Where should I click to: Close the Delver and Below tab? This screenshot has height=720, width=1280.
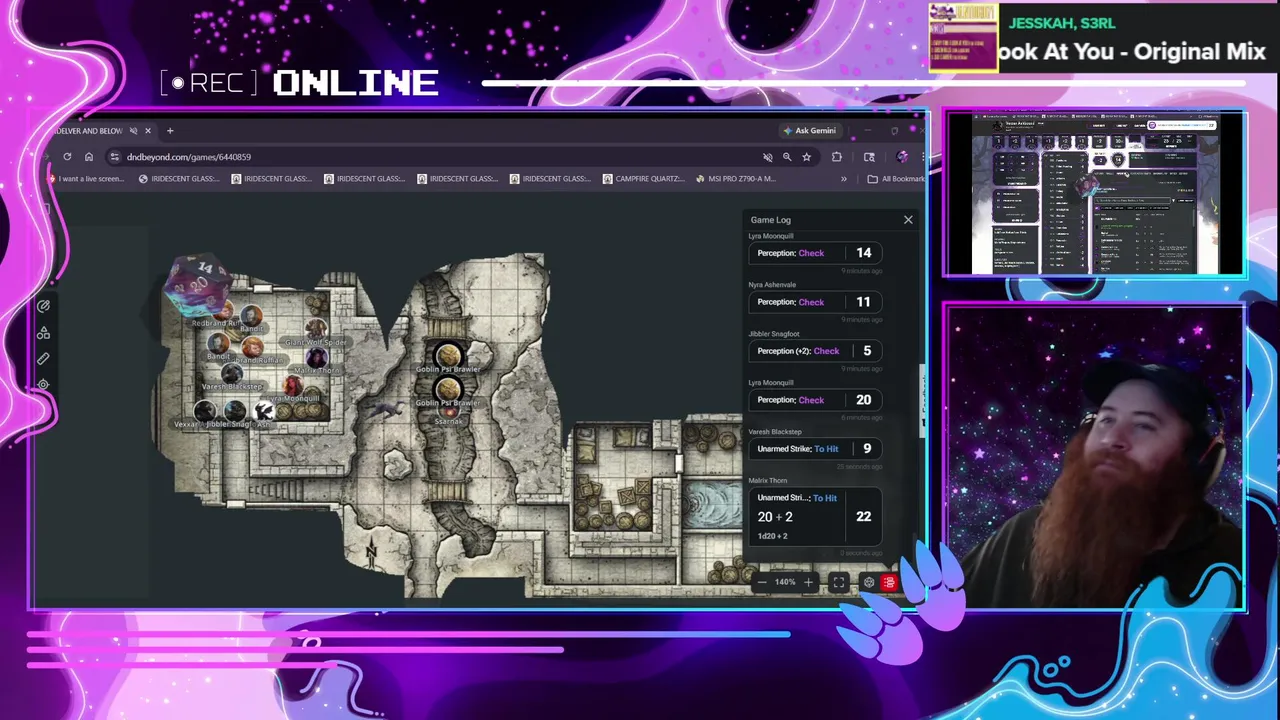147,131
